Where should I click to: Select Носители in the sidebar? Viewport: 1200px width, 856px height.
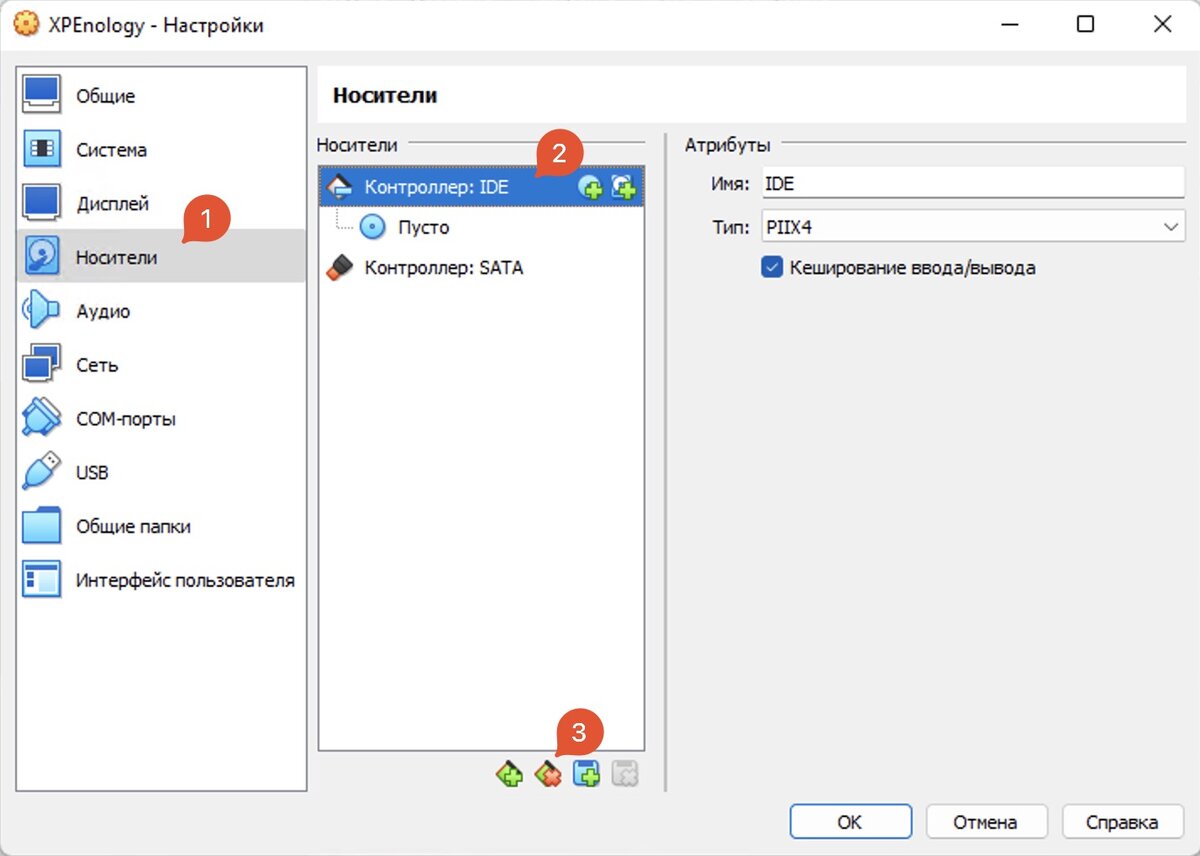pos(162,257)
